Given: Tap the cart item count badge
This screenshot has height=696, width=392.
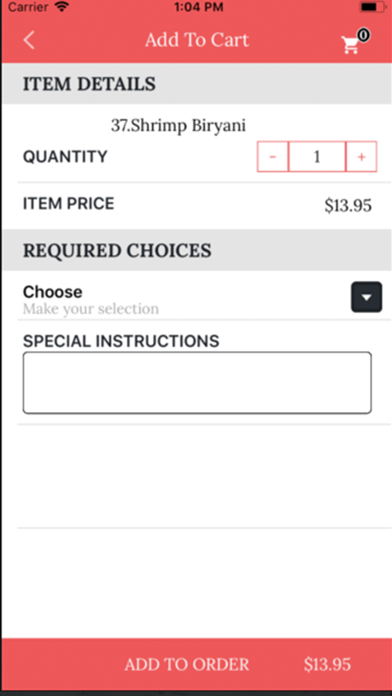Looking at the screenshot, I should click(x=363, y=35).
